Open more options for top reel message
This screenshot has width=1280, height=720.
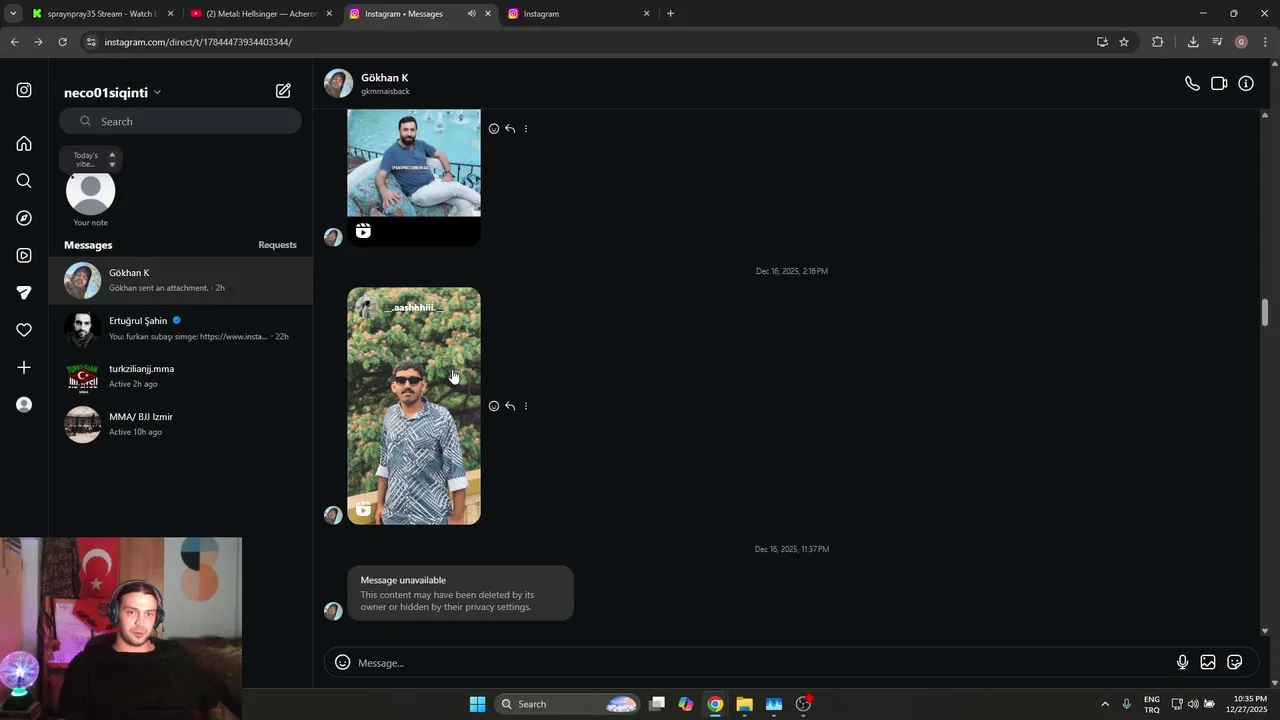526,129
